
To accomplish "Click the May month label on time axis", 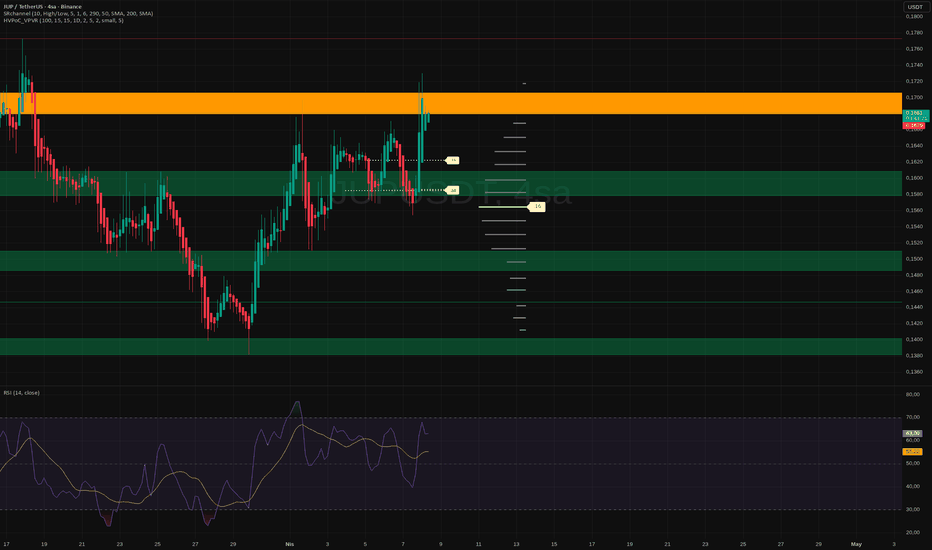I will [856, 544].
